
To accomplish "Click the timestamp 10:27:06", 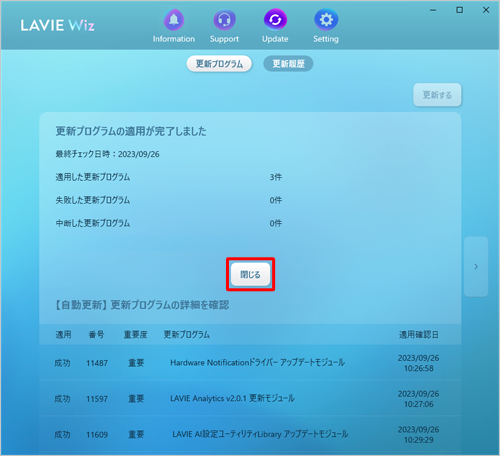I will pos(419,404).
